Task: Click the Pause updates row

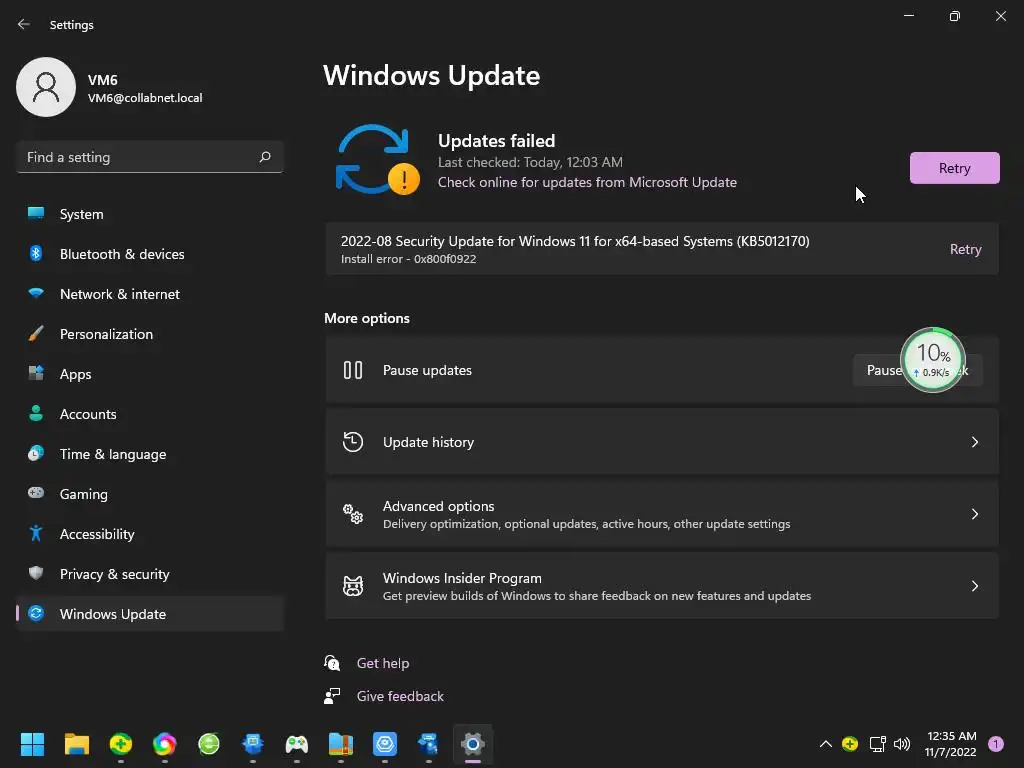Action: pos(662,370)
